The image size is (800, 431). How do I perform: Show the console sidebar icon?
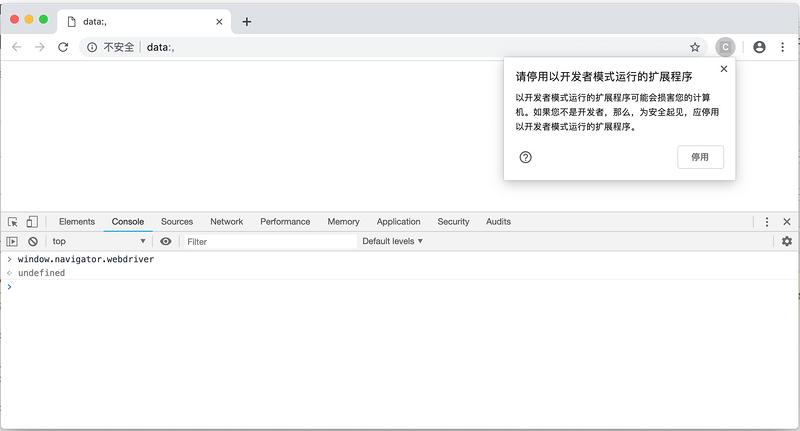[12, 241]
